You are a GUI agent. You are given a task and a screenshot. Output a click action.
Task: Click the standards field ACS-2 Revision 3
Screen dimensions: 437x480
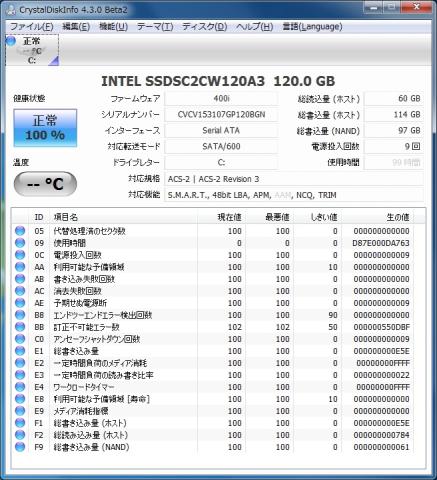[294, 179]
